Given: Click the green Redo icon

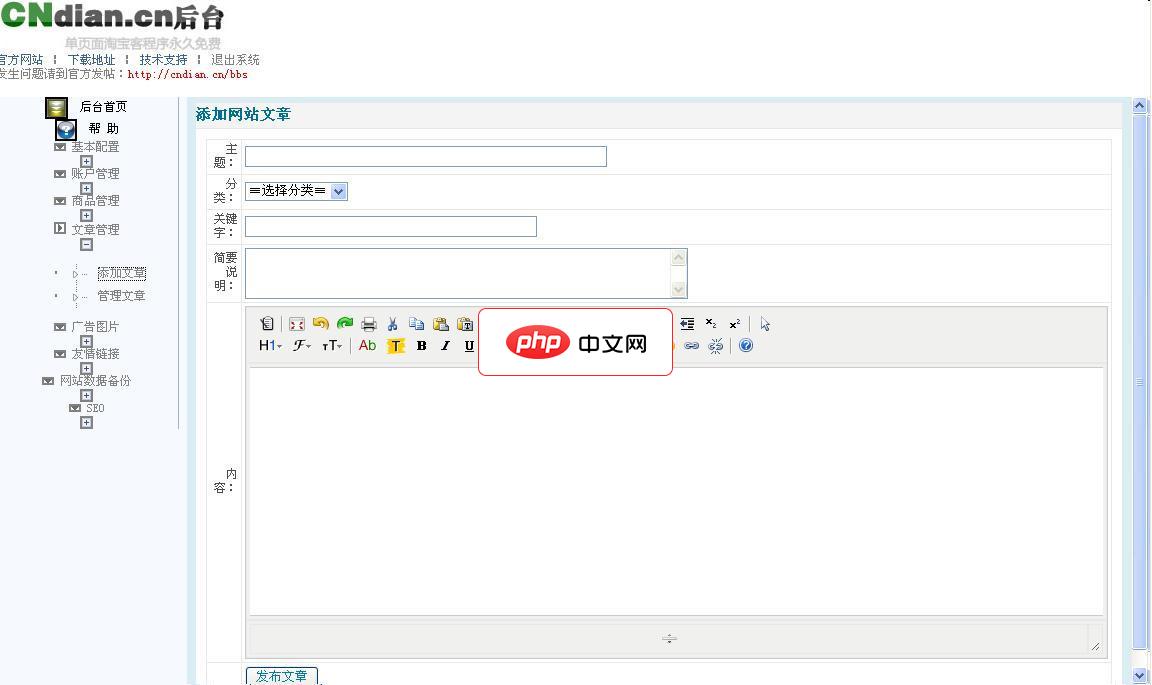Looking at the screenshot, I should 345,324.
